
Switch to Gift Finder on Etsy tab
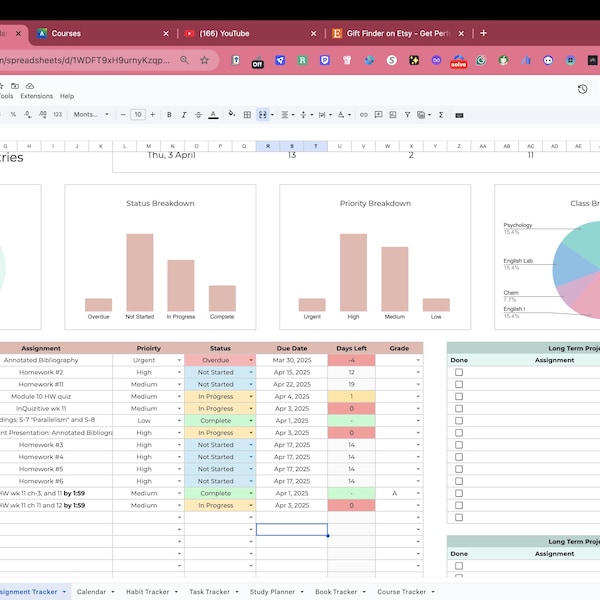pyautogui.click(x=398, y=34)
